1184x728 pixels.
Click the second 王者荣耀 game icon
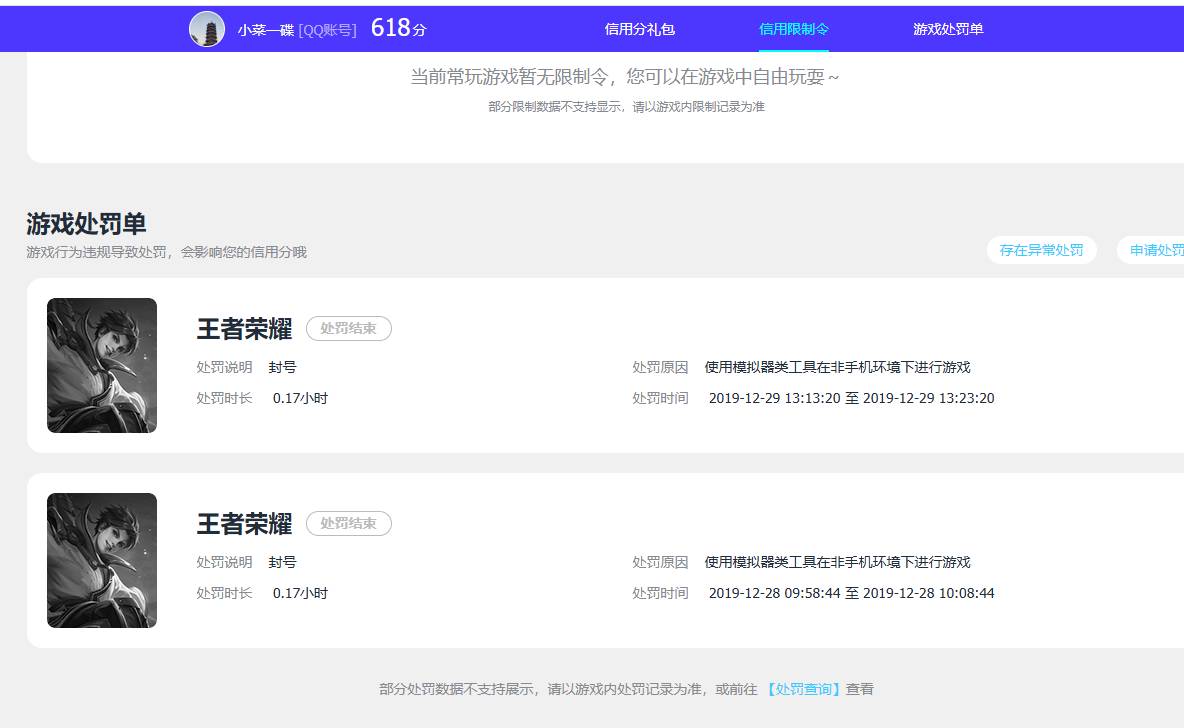pos(101,560)
